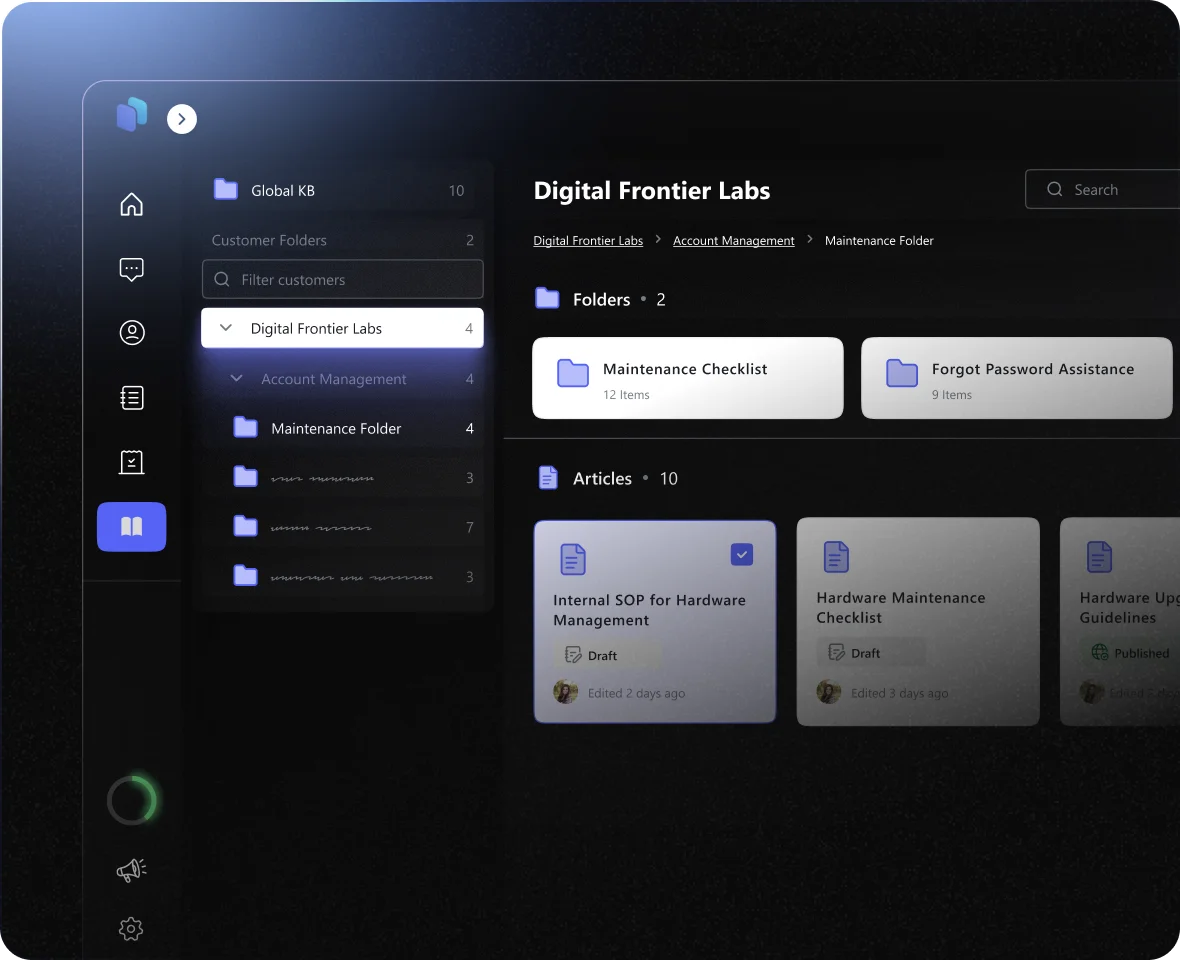Expand the sidebar with the arrow button

(181, 120)
